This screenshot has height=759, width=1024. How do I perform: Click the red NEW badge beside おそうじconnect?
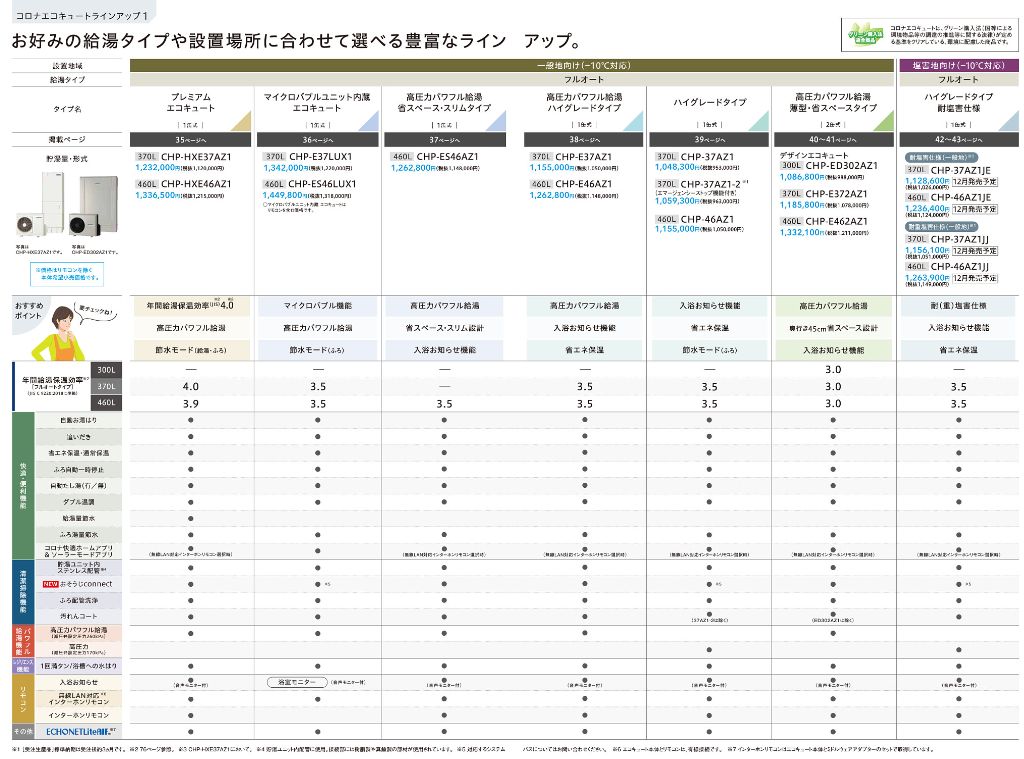(50, 585)
